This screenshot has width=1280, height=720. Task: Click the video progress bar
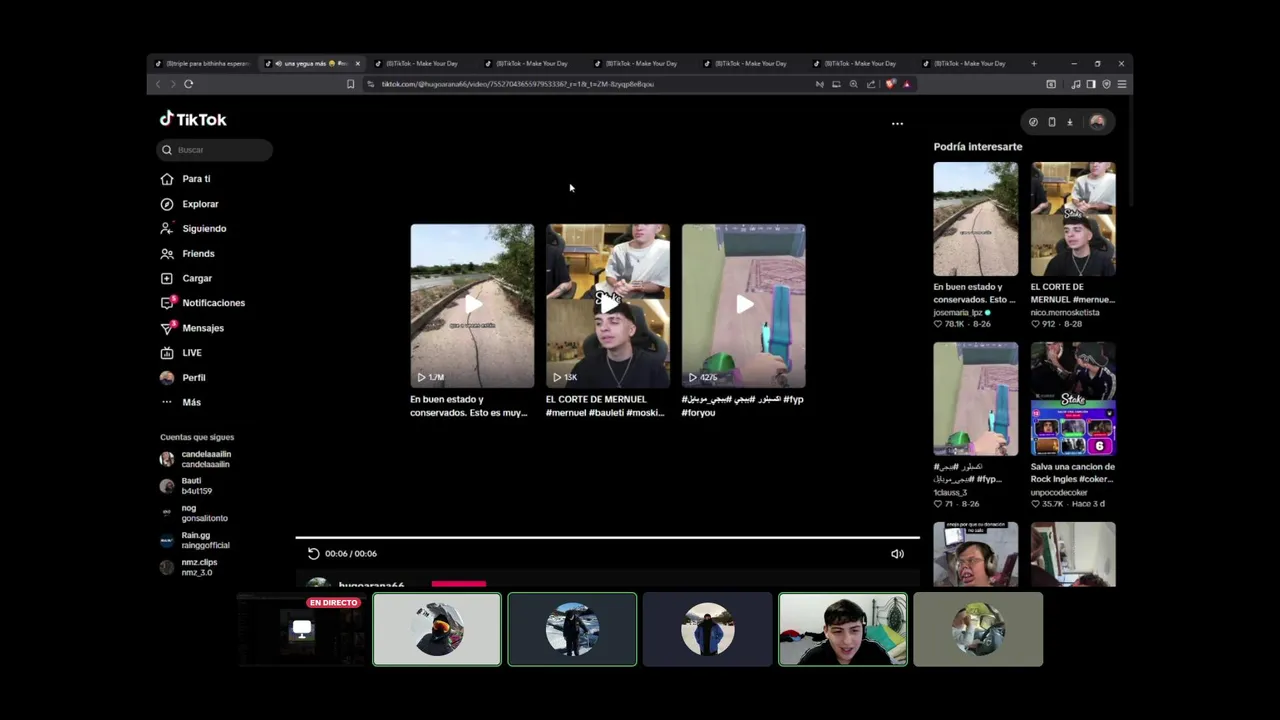click(x=607, y=538)
